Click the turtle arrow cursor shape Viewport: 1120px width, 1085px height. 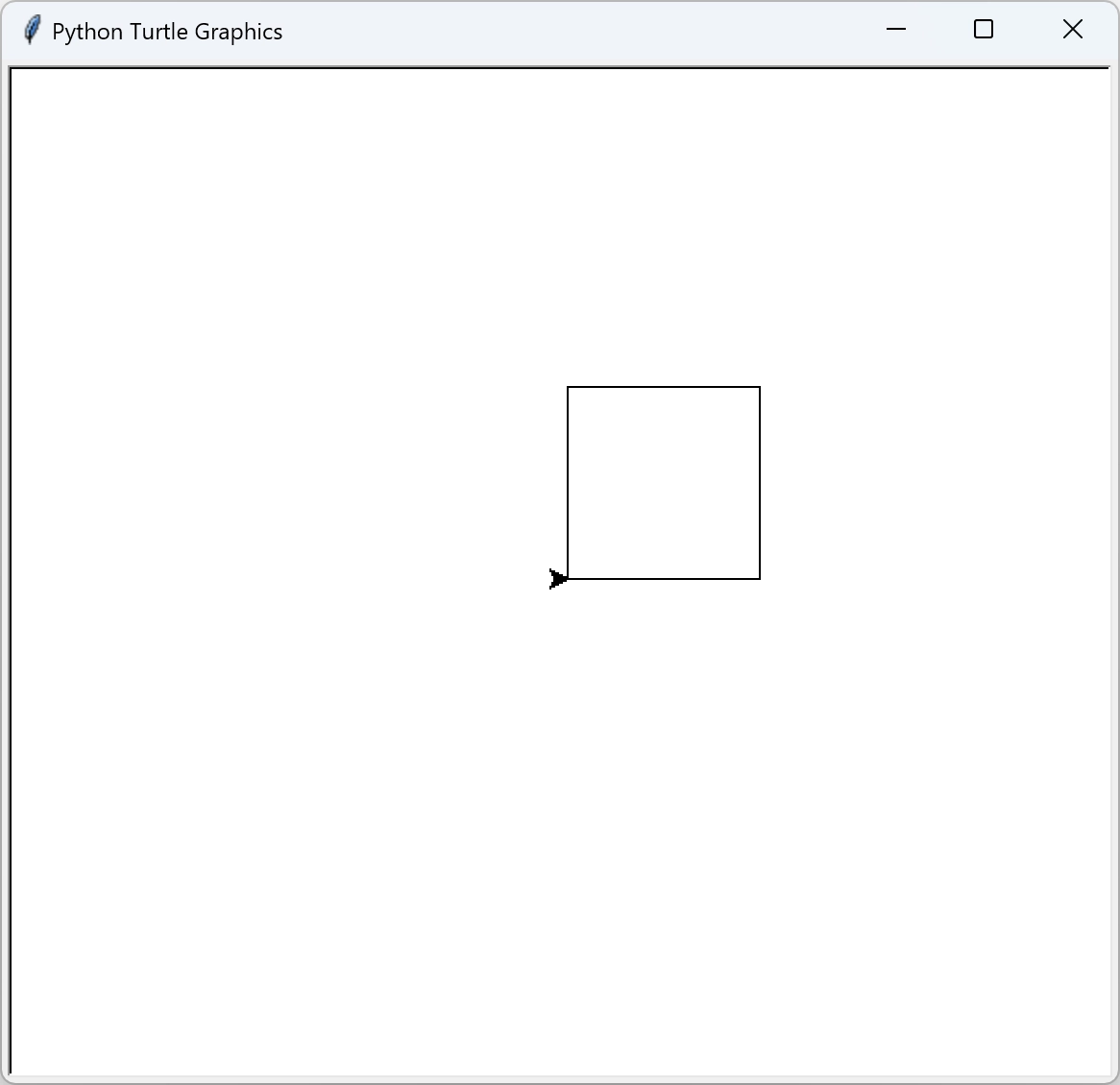click(x=558, y=579)
